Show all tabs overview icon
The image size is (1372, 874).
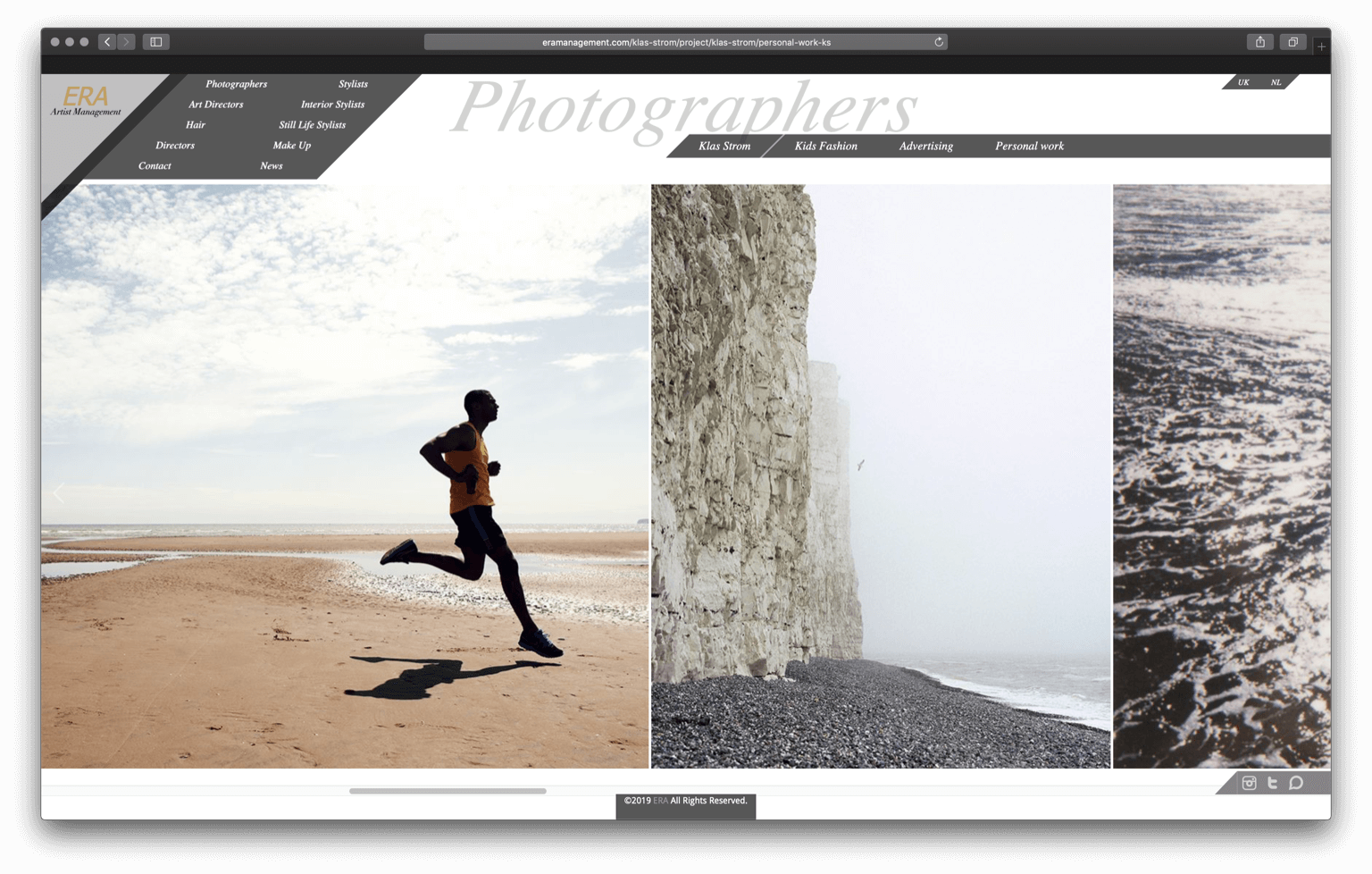click(1293, 42)
